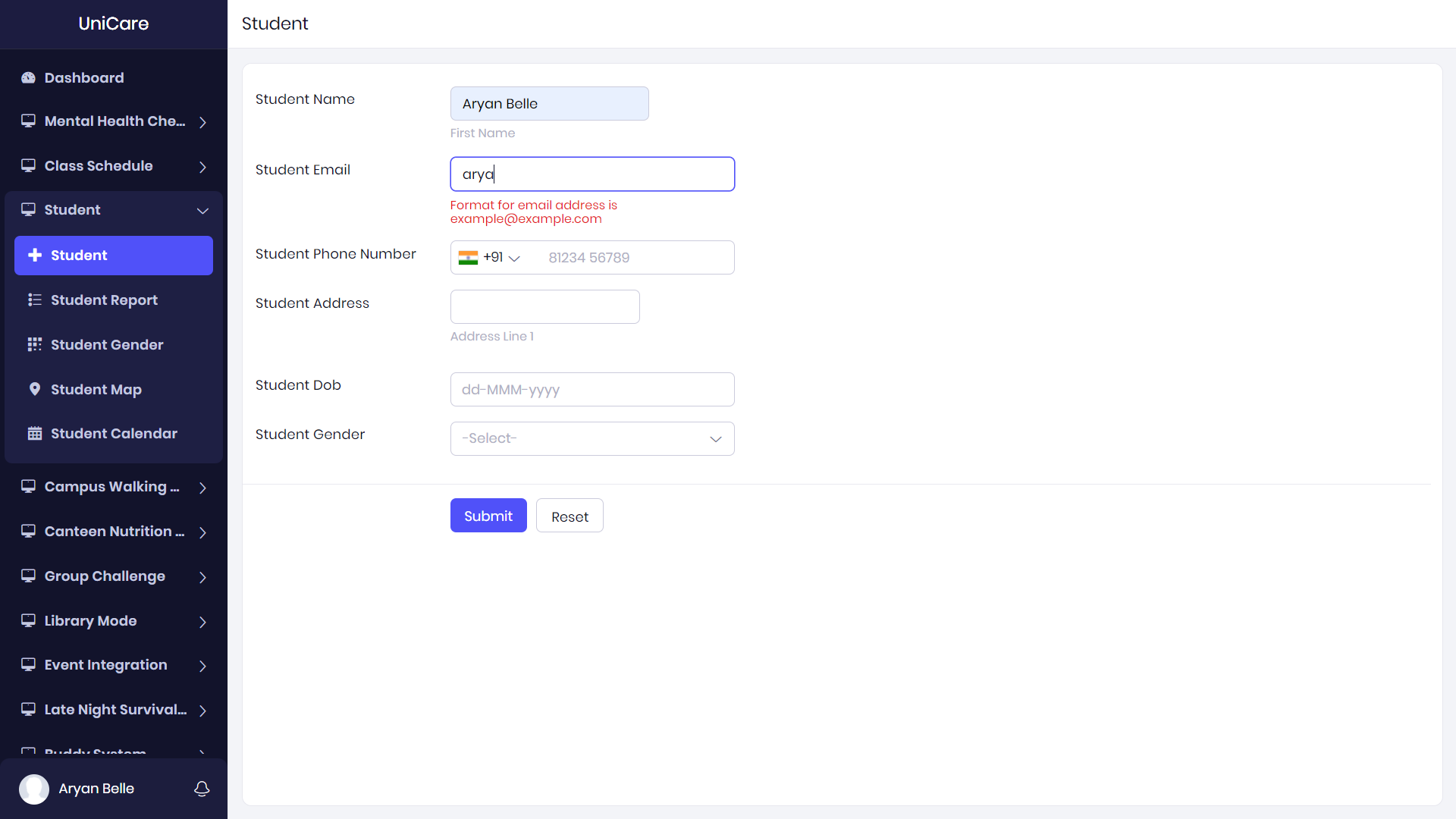Click the Dashboard gauge icon
The image size is (1456, 819).
click(x=28, y=78)
